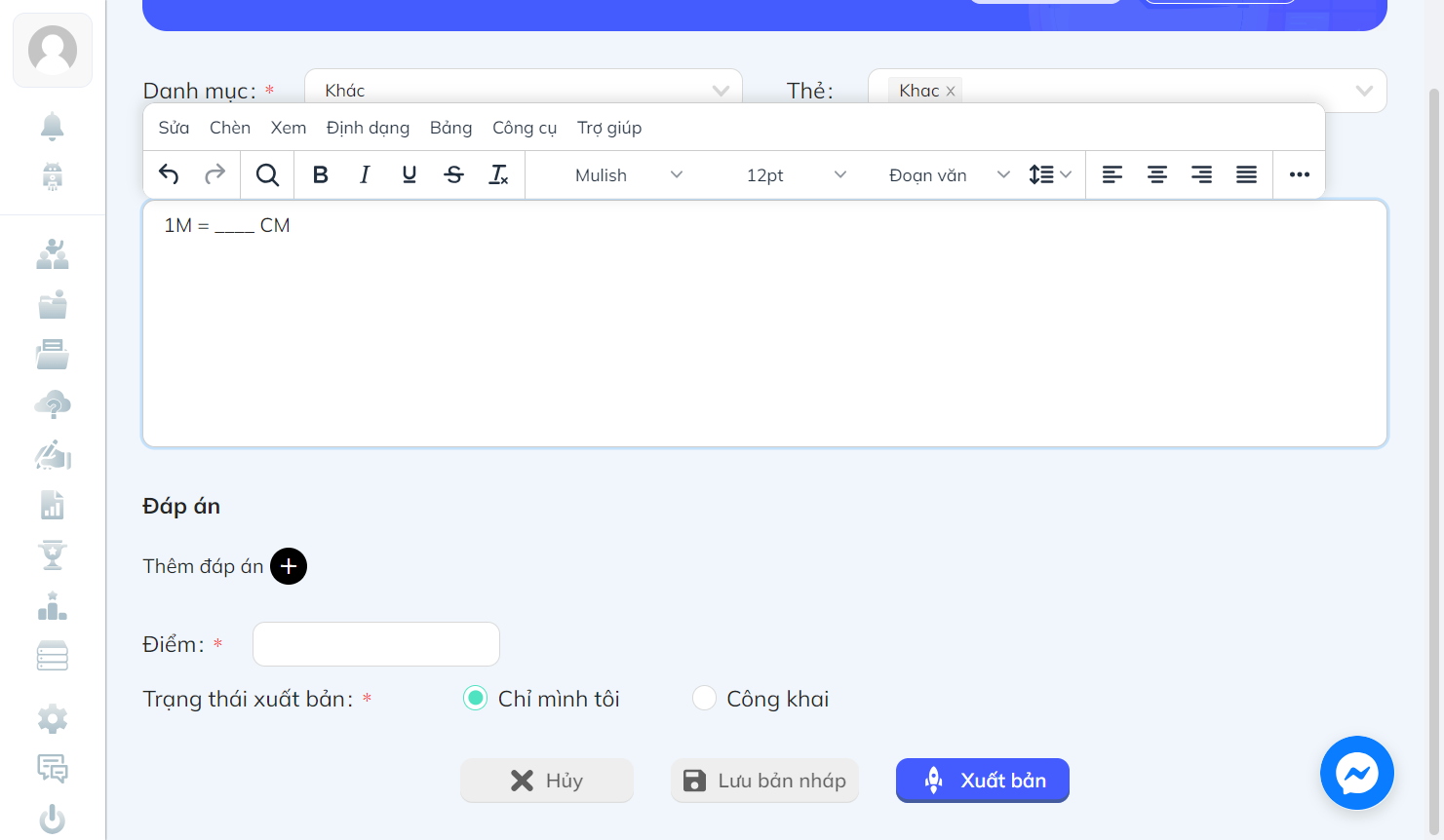Show more toolbar options

[1300, 174]
